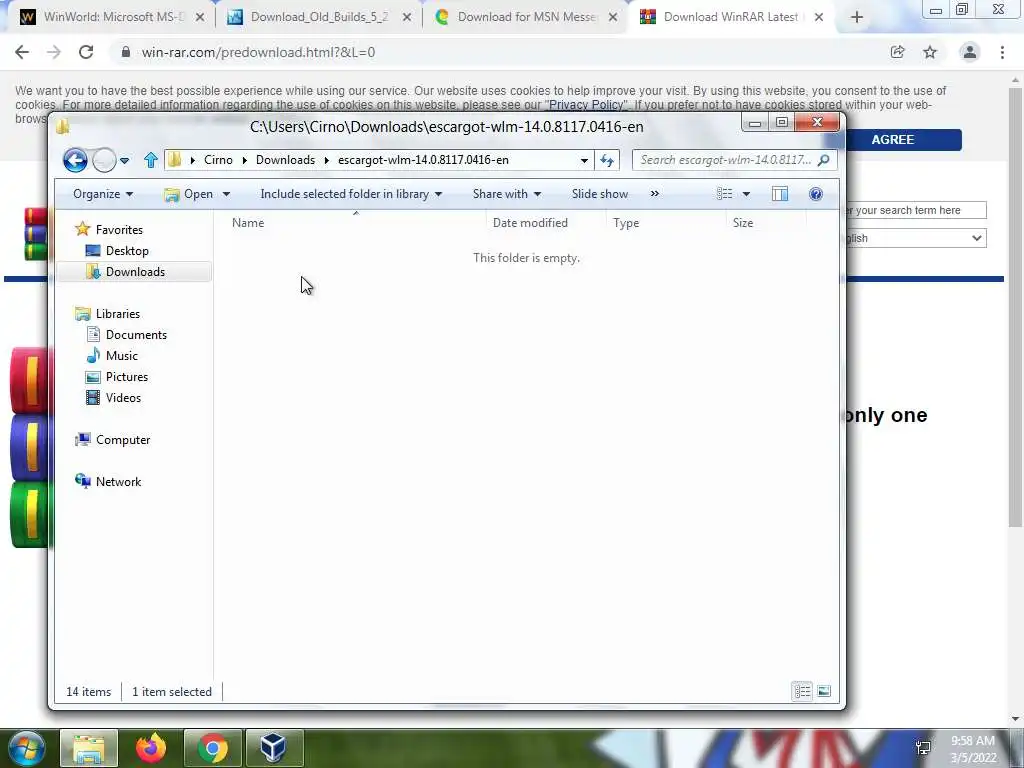Click Chrome's back arrow

tap(22, 52)
